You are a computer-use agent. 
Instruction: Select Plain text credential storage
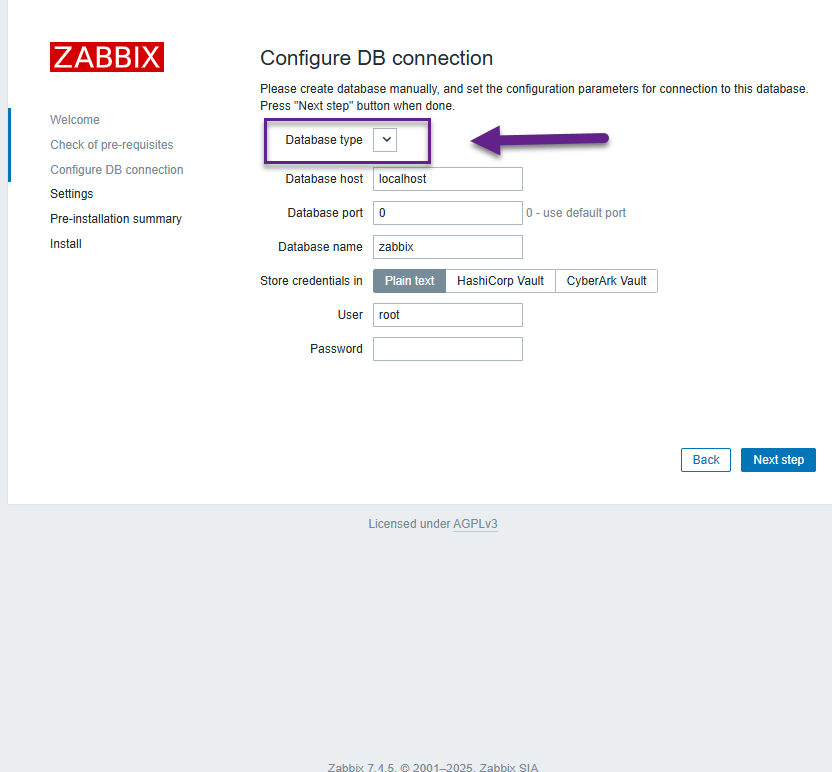tap(409, 281)
